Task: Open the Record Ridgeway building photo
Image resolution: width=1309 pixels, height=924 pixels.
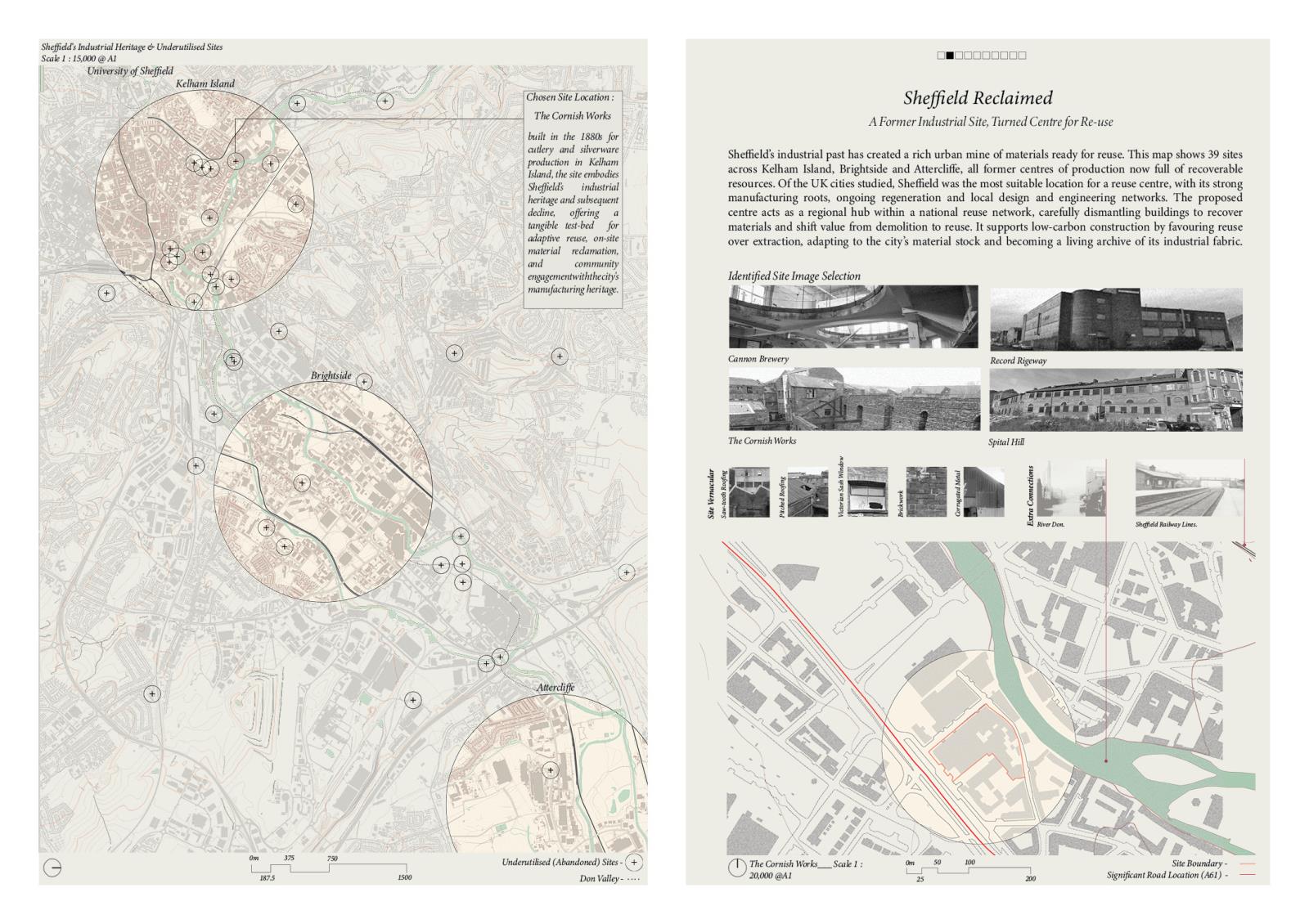Action: (1116, 319)
